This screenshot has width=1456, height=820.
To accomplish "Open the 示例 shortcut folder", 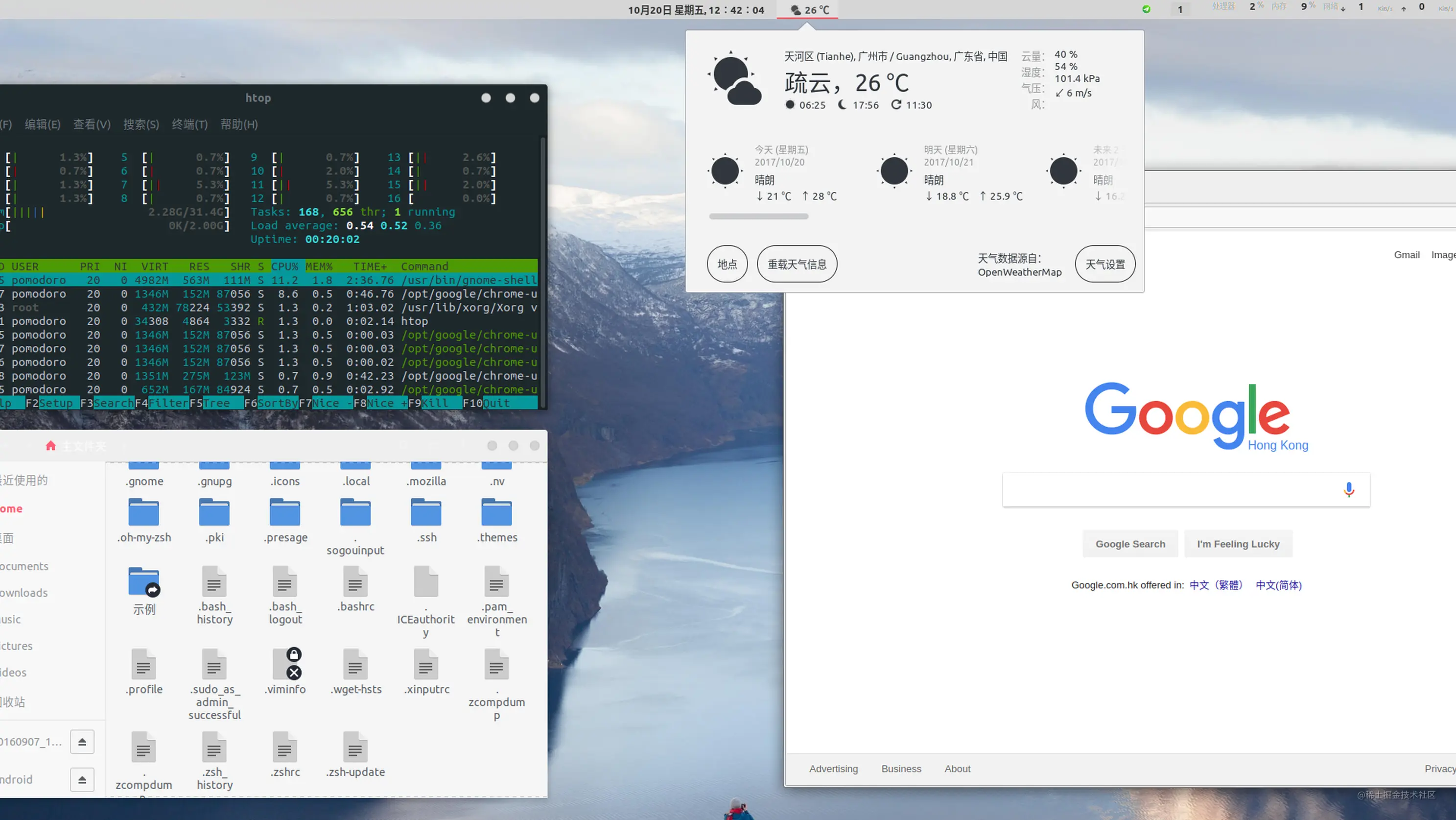I will pos(143,582).
